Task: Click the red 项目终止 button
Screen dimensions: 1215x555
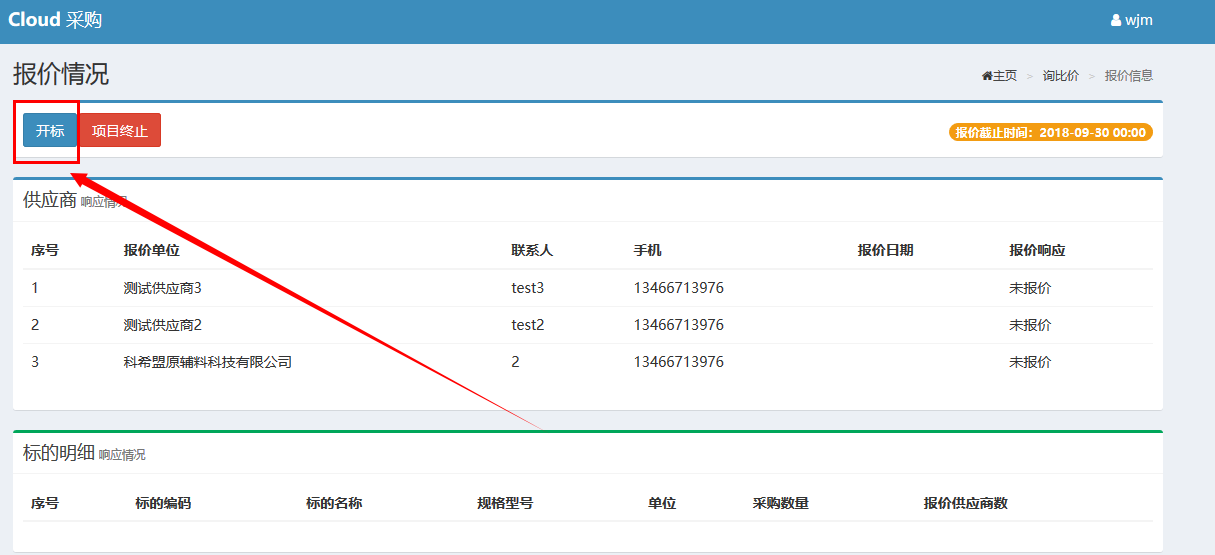Action: [119, 131]
